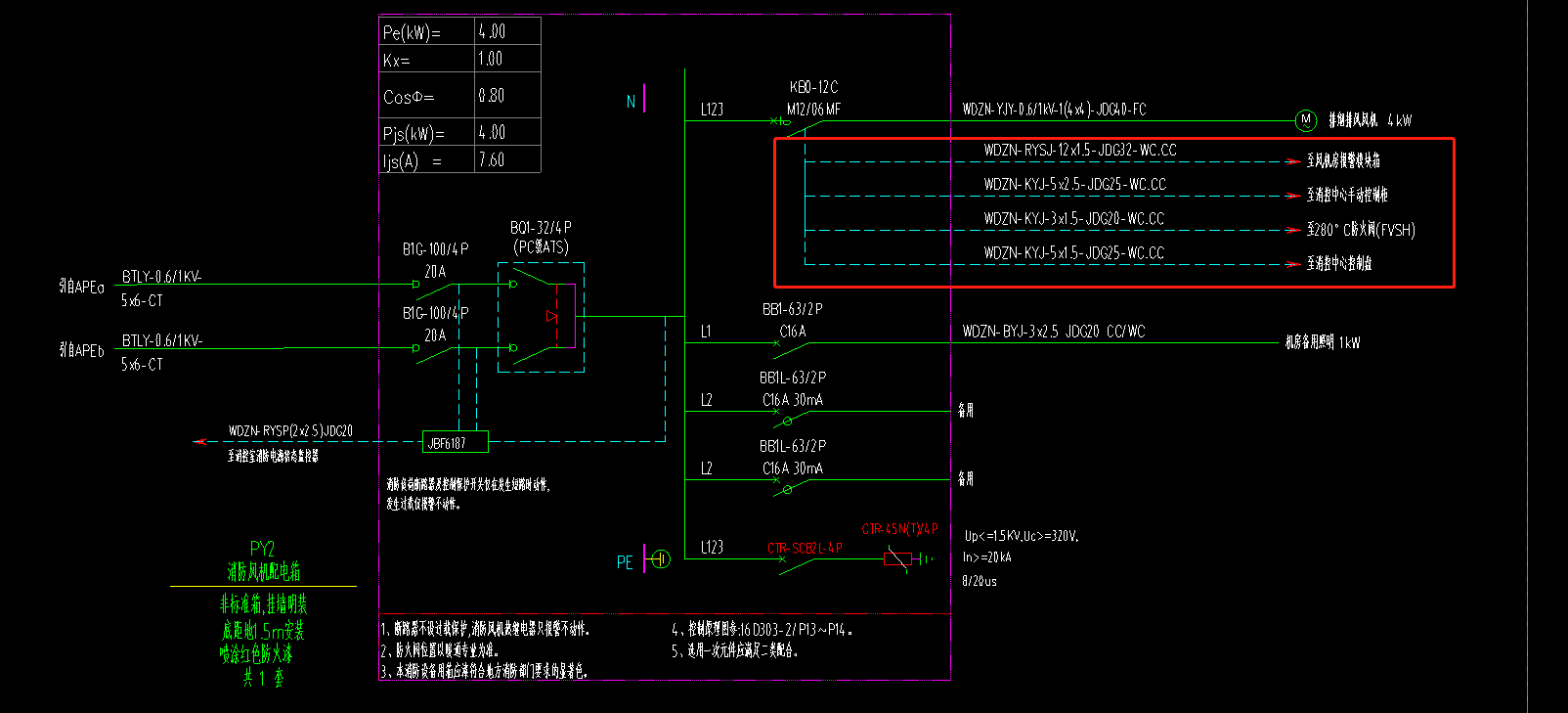Click the red arrow pointing to 至消控中心手动控制柜

[x=1292, y=196]
